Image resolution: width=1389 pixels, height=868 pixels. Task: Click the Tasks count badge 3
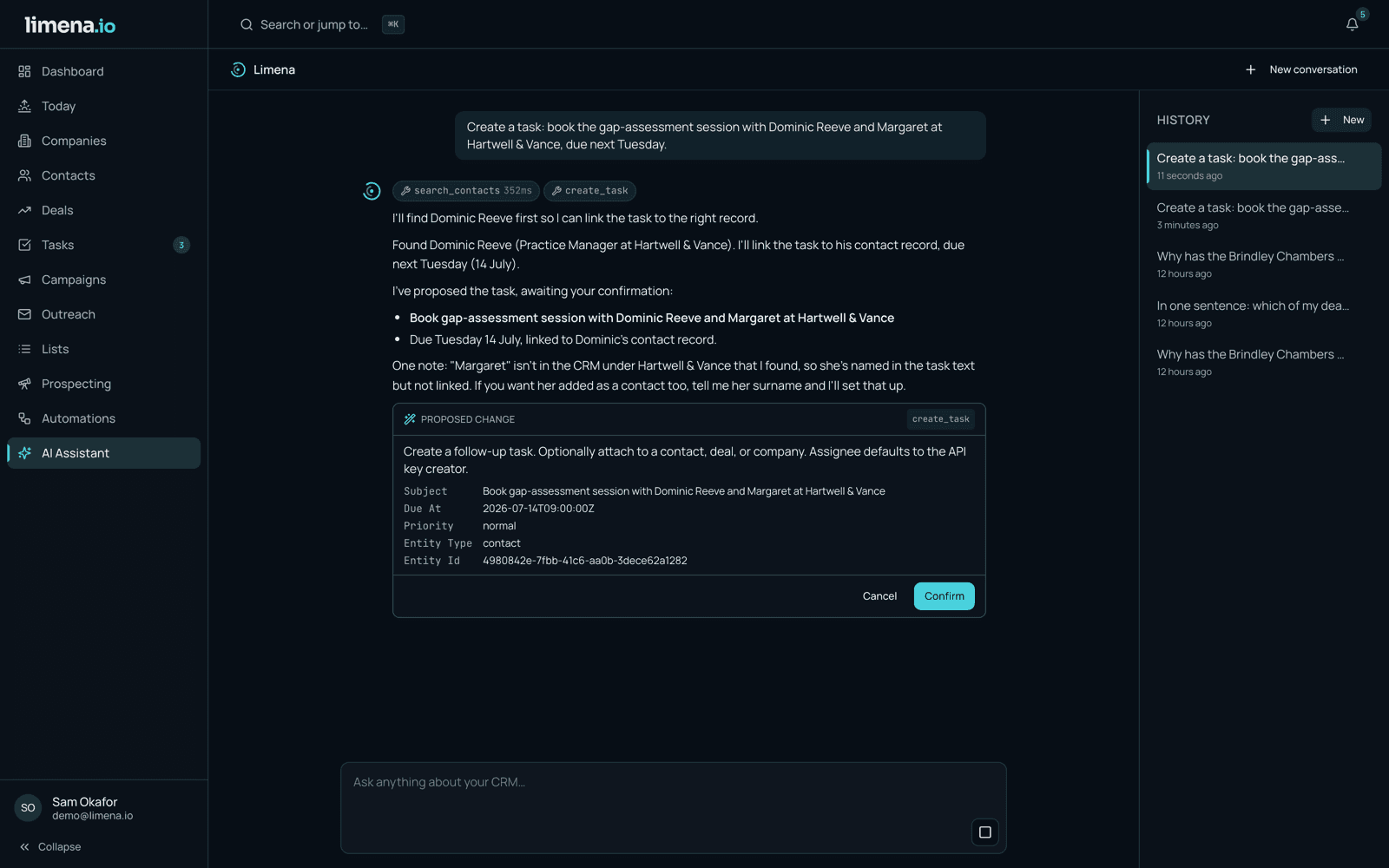click(x=181, y=245)
